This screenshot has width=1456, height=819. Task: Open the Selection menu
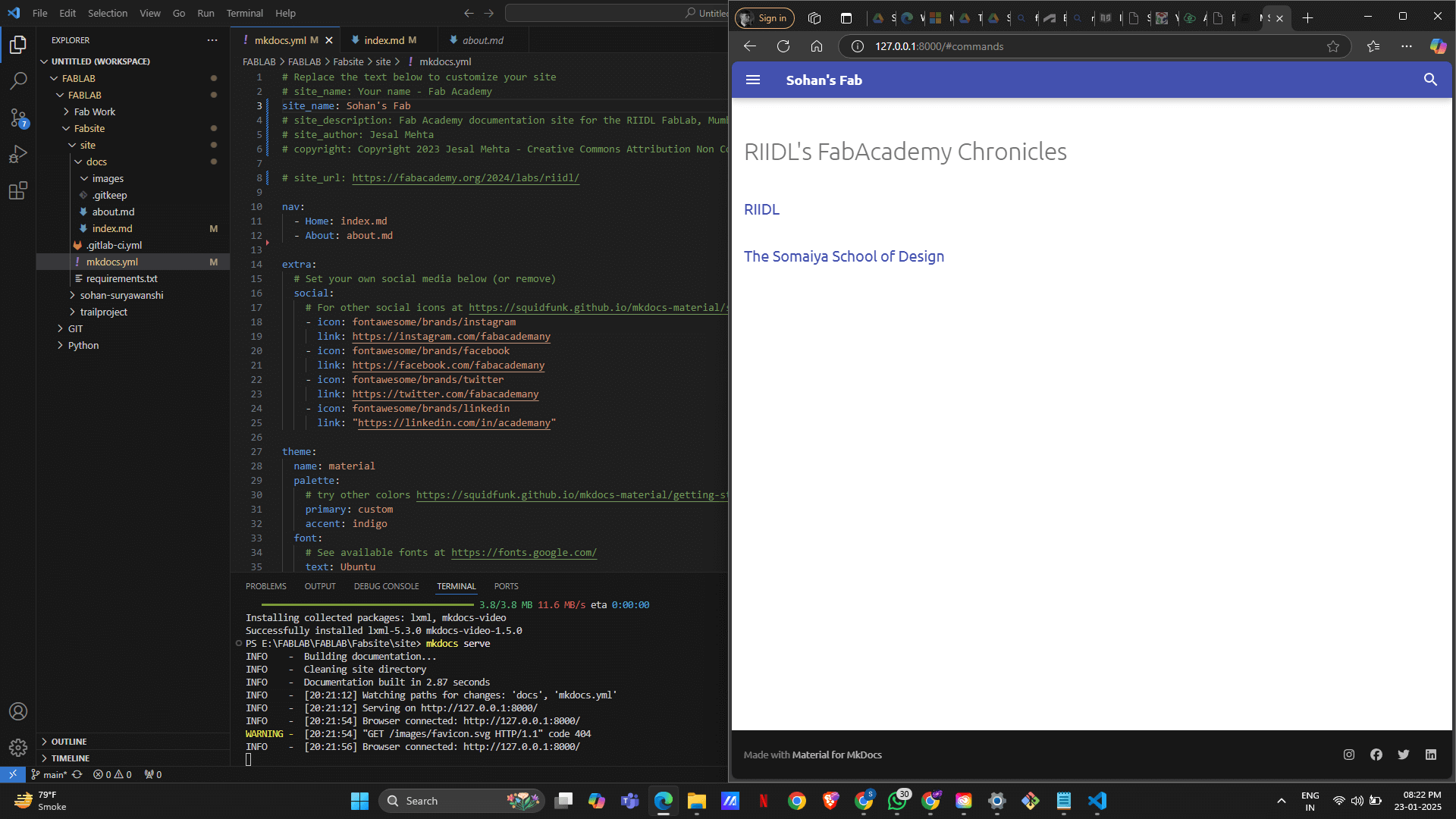[x=108, y=13]
